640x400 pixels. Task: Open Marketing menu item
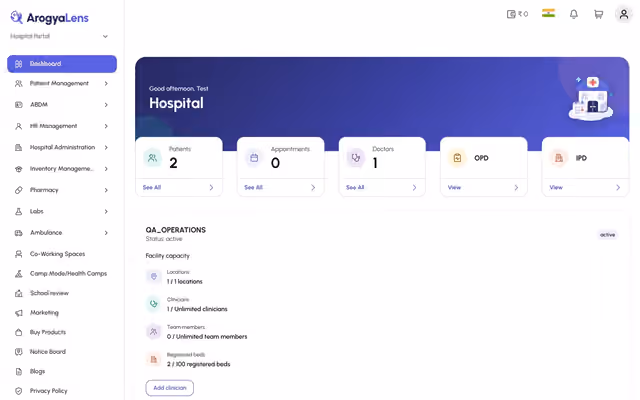coord(62,313)
